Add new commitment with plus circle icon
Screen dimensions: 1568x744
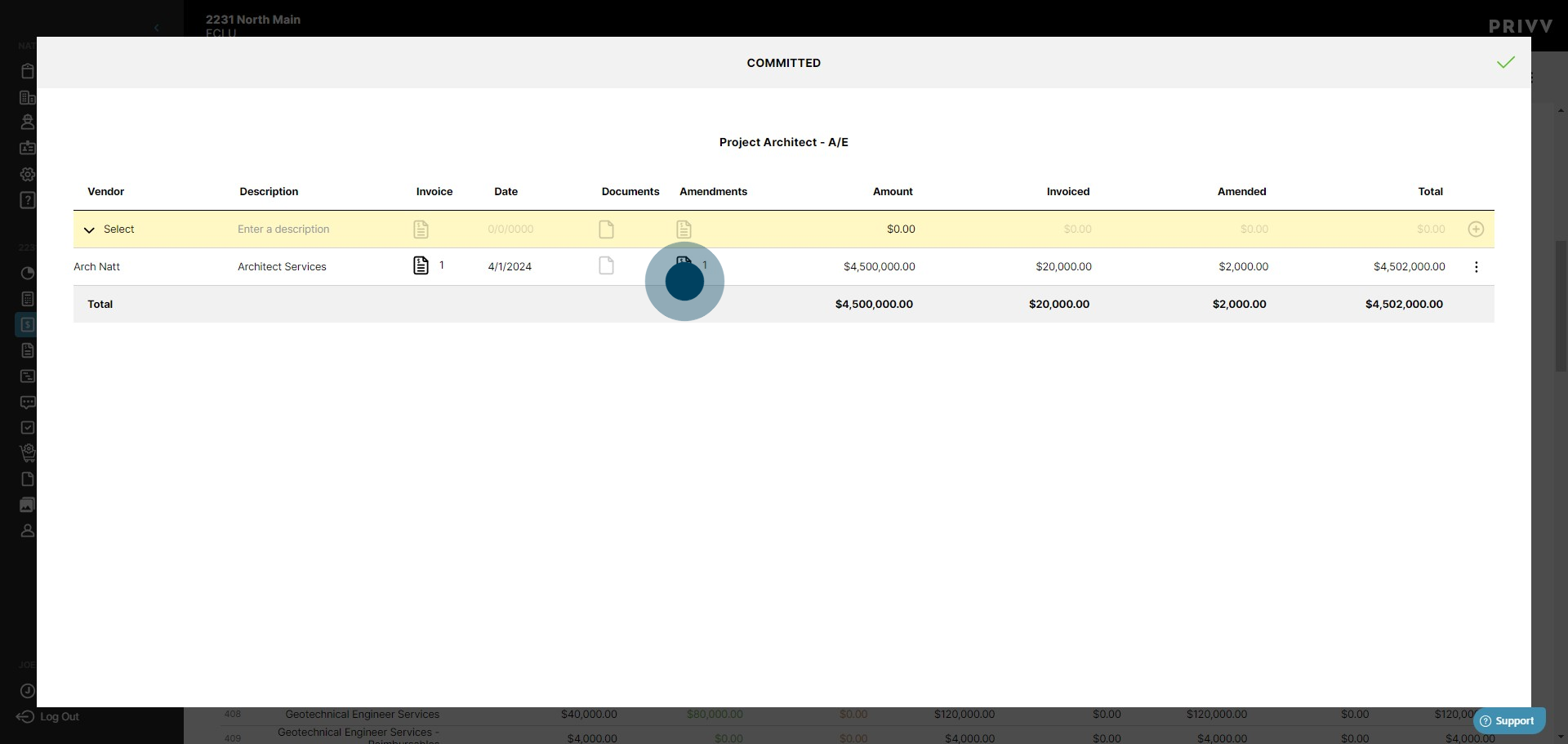(x=1476, y=229)
